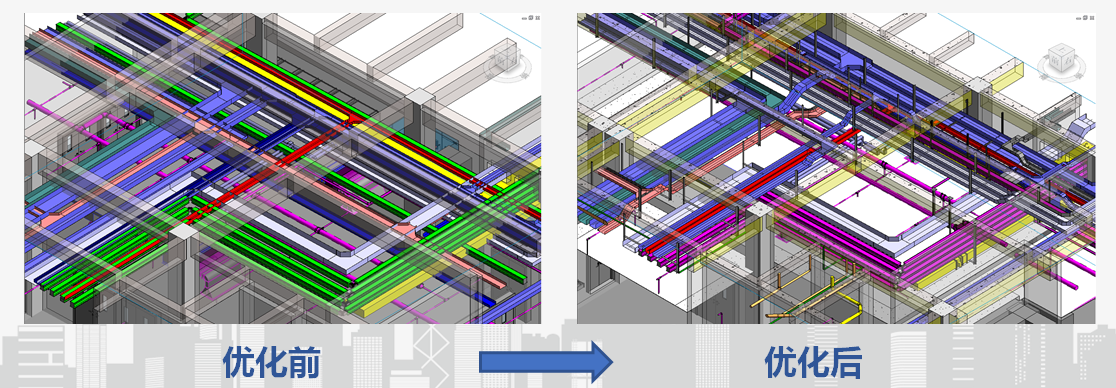Restore down the left 3D view window
Screen dimensions: 1116x388
pos(530,18)
